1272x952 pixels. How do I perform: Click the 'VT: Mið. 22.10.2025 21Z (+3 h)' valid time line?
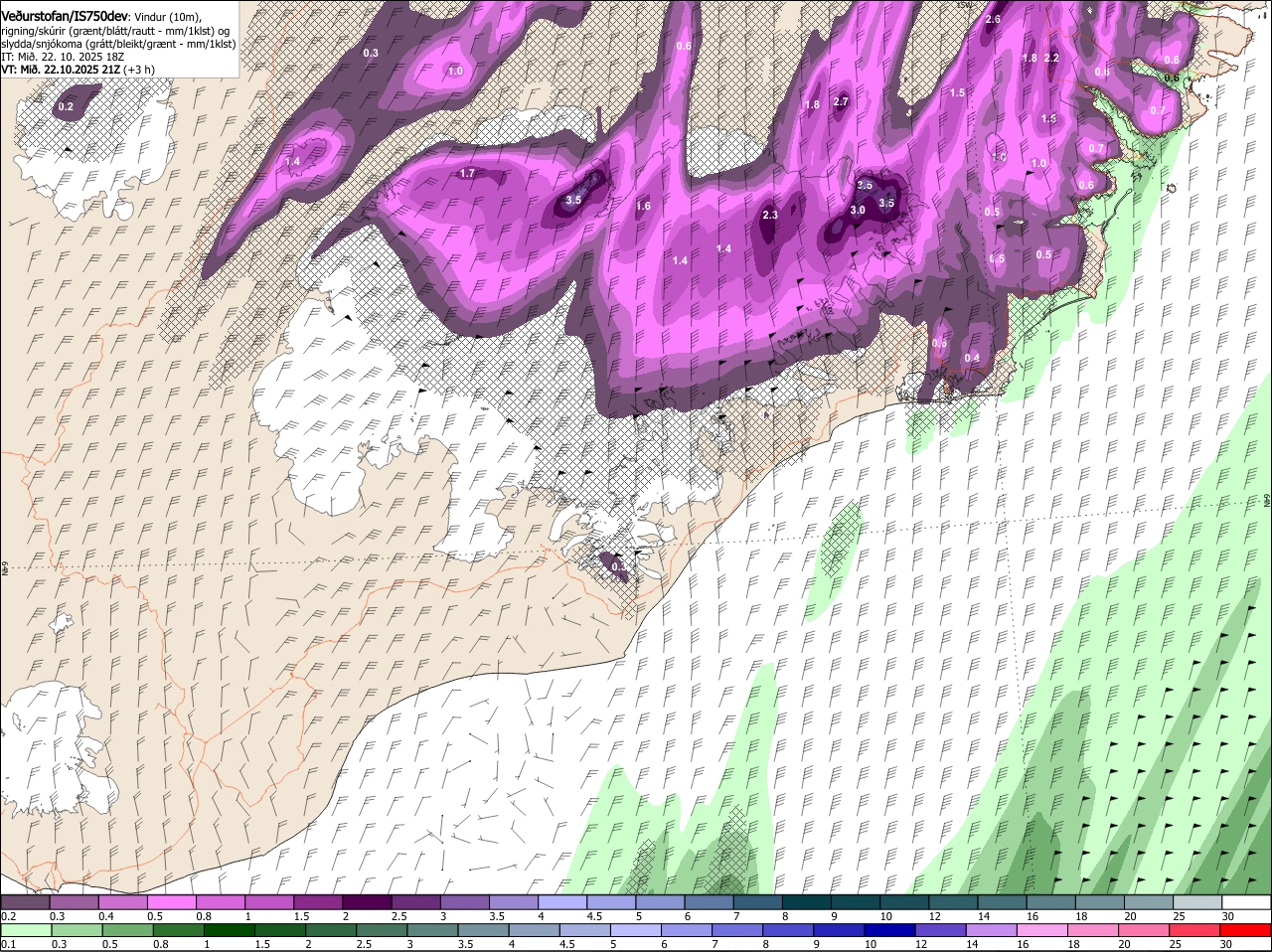[x=78, y=70]
